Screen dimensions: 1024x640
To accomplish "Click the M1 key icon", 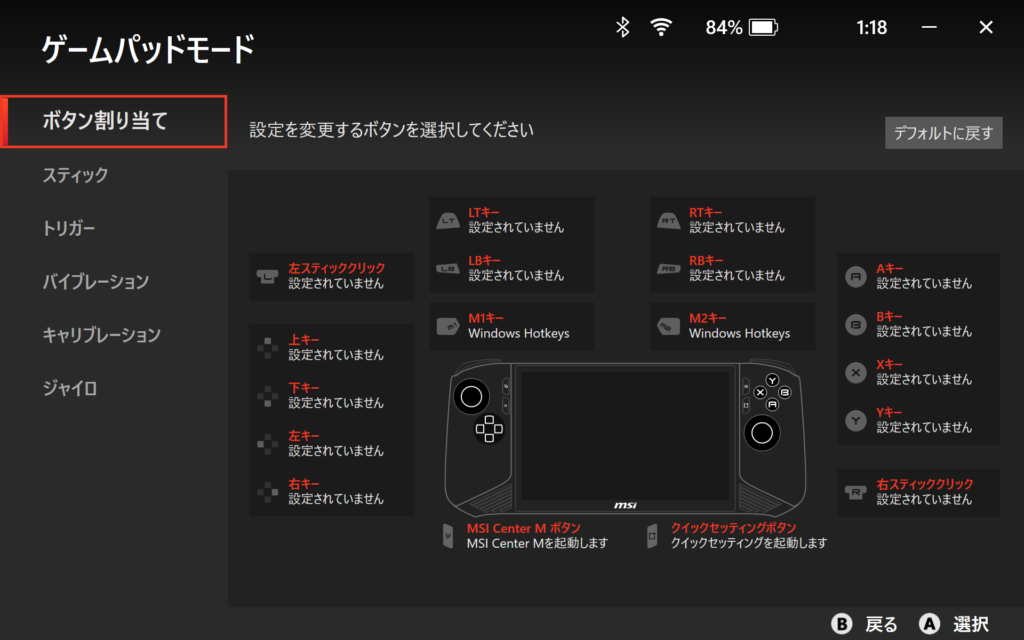I will (x=448, y=326).
